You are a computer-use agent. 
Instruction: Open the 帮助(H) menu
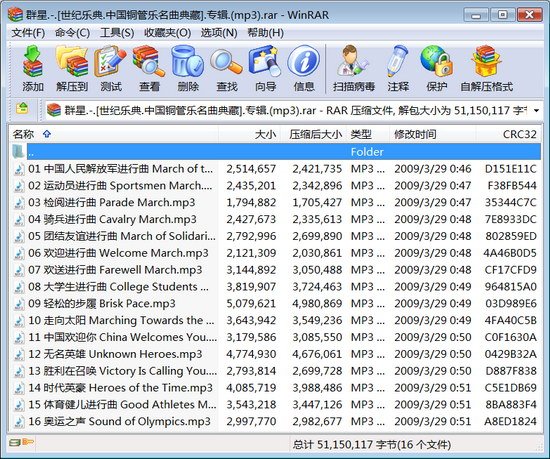[266, 33]
